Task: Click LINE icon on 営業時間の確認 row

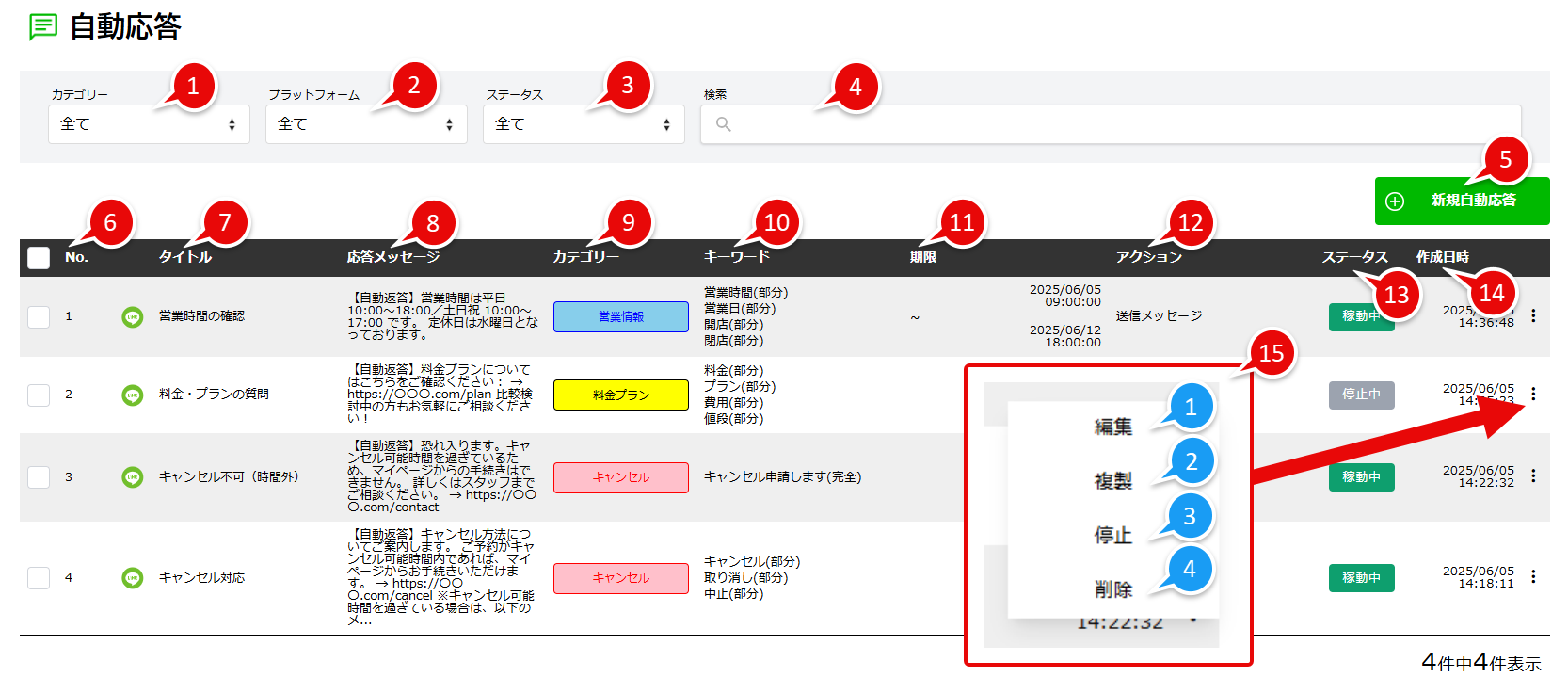Action: pyautogui.click(x=133, y=317)
